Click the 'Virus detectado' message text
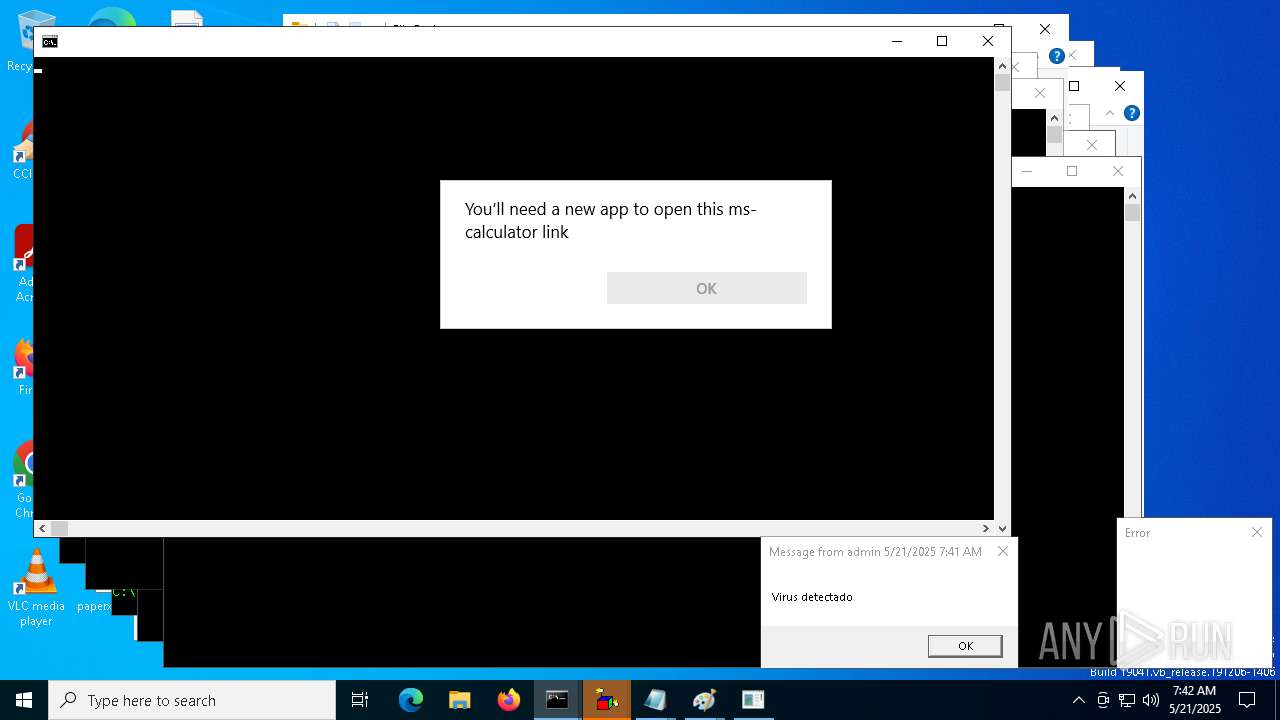The height and width of the screenshot is (720, 1280). [812, 597]
